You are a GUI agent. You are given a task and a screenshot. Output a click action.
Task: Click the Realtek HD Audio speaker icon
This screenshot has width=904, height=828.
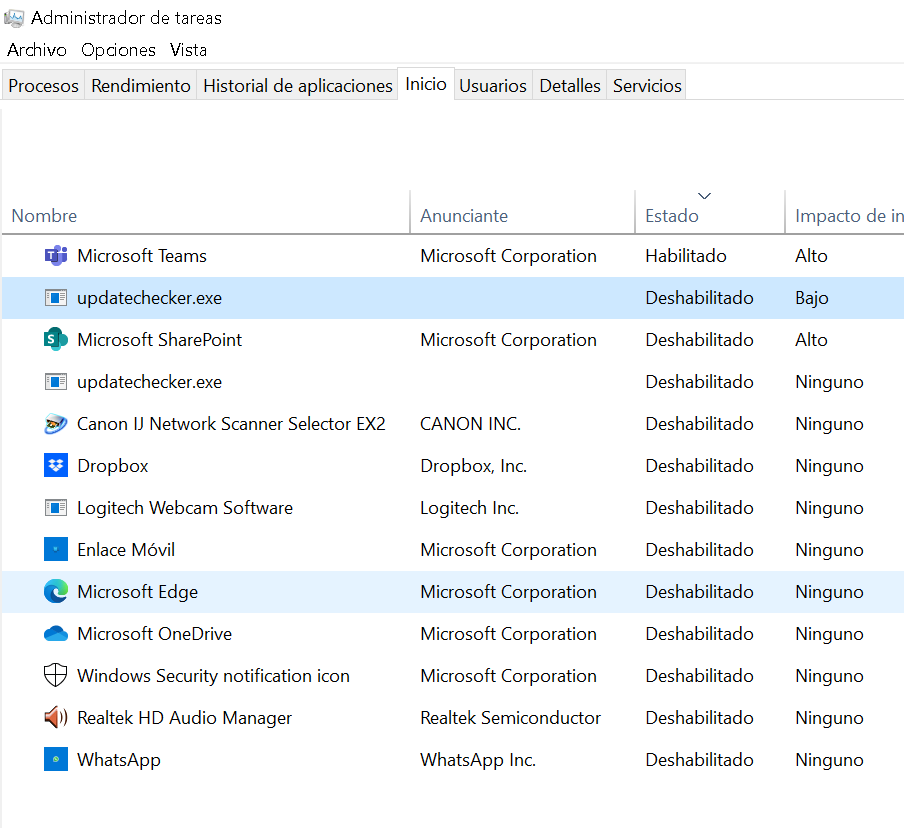(56, 717)
